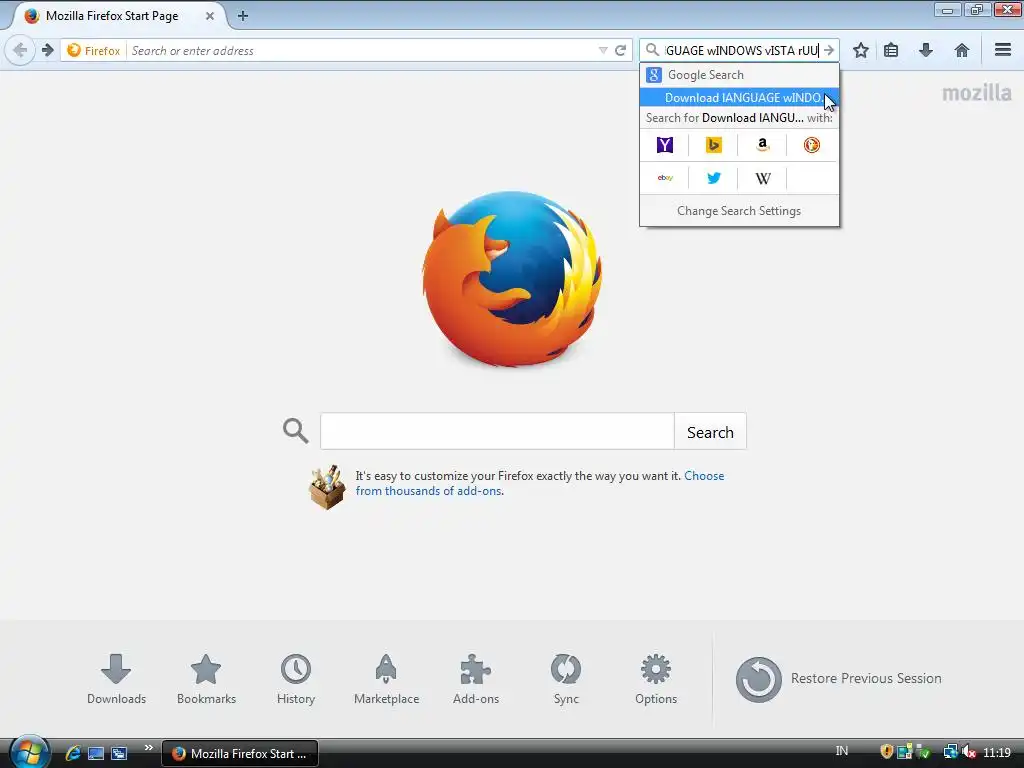Open Change Search Settings

tap(739, 211)
